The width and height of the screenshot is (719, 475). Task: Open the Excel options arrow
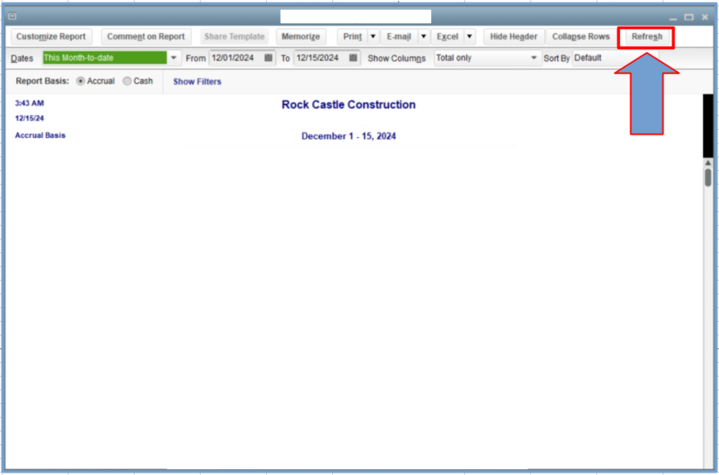pyautogui.click(x=470, y=36)
